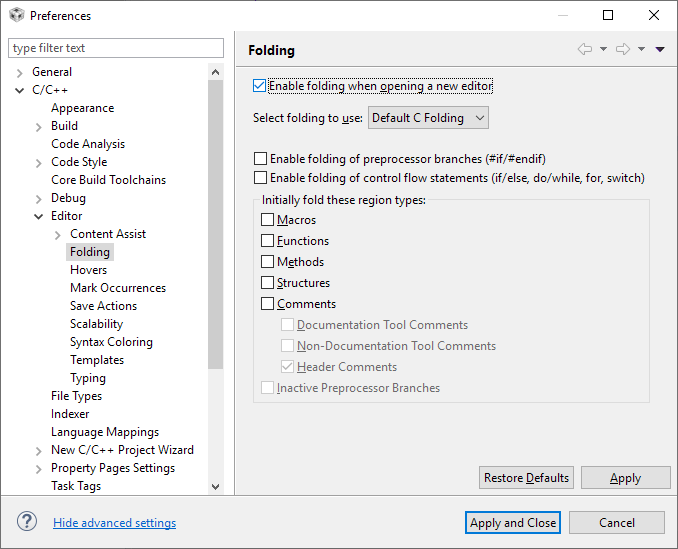
Task: Select Scalability in the tree
Action: [x=96, y=324]
